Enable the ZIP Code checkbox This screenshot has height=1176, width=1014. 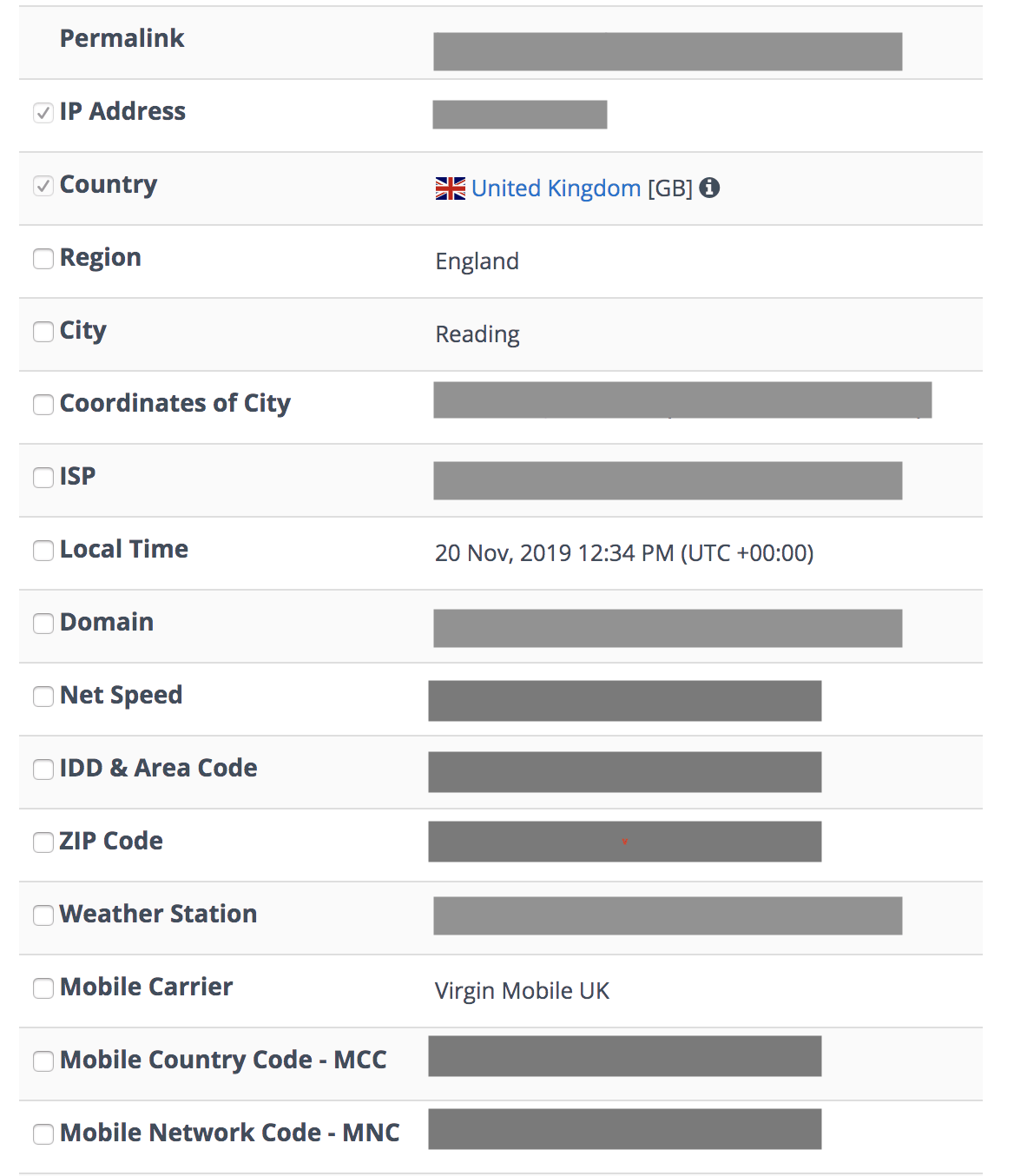click(43, 842)
